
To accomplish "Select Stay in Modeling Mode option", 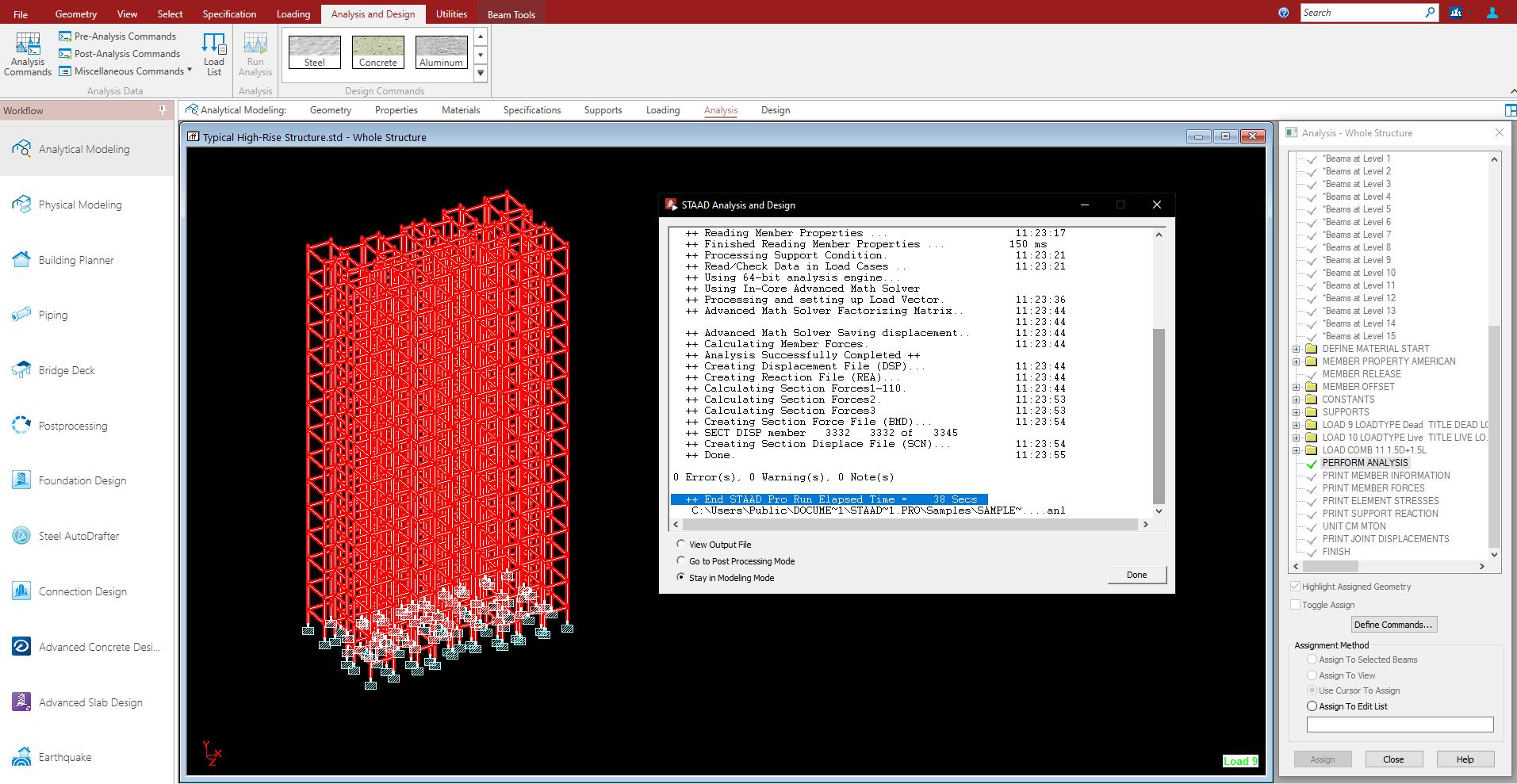I will [x=680, y=577].
